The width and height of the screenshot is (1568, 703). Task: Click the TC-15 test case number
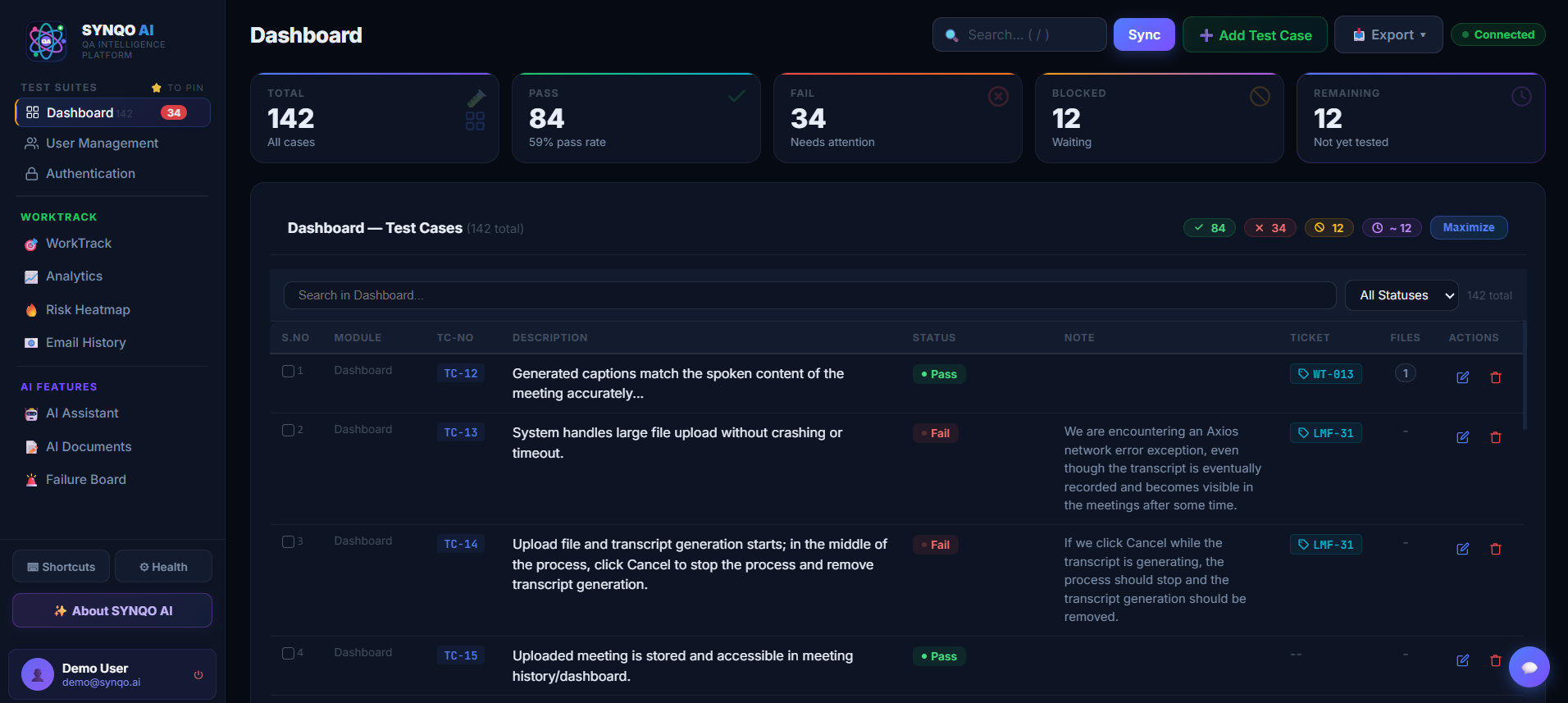click(x=461, y=655)
